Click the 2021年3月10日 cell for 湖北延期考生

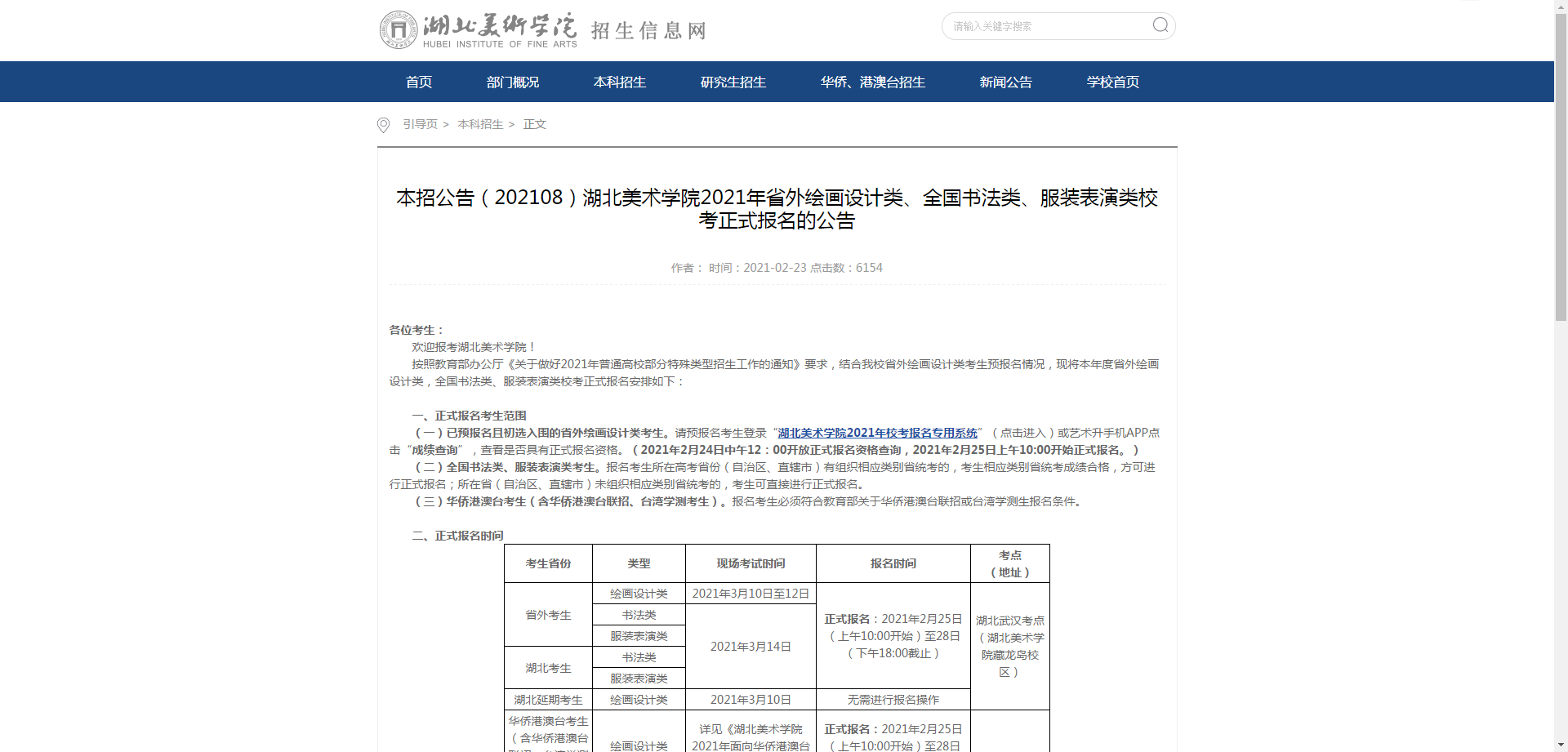tap(751, 700)
